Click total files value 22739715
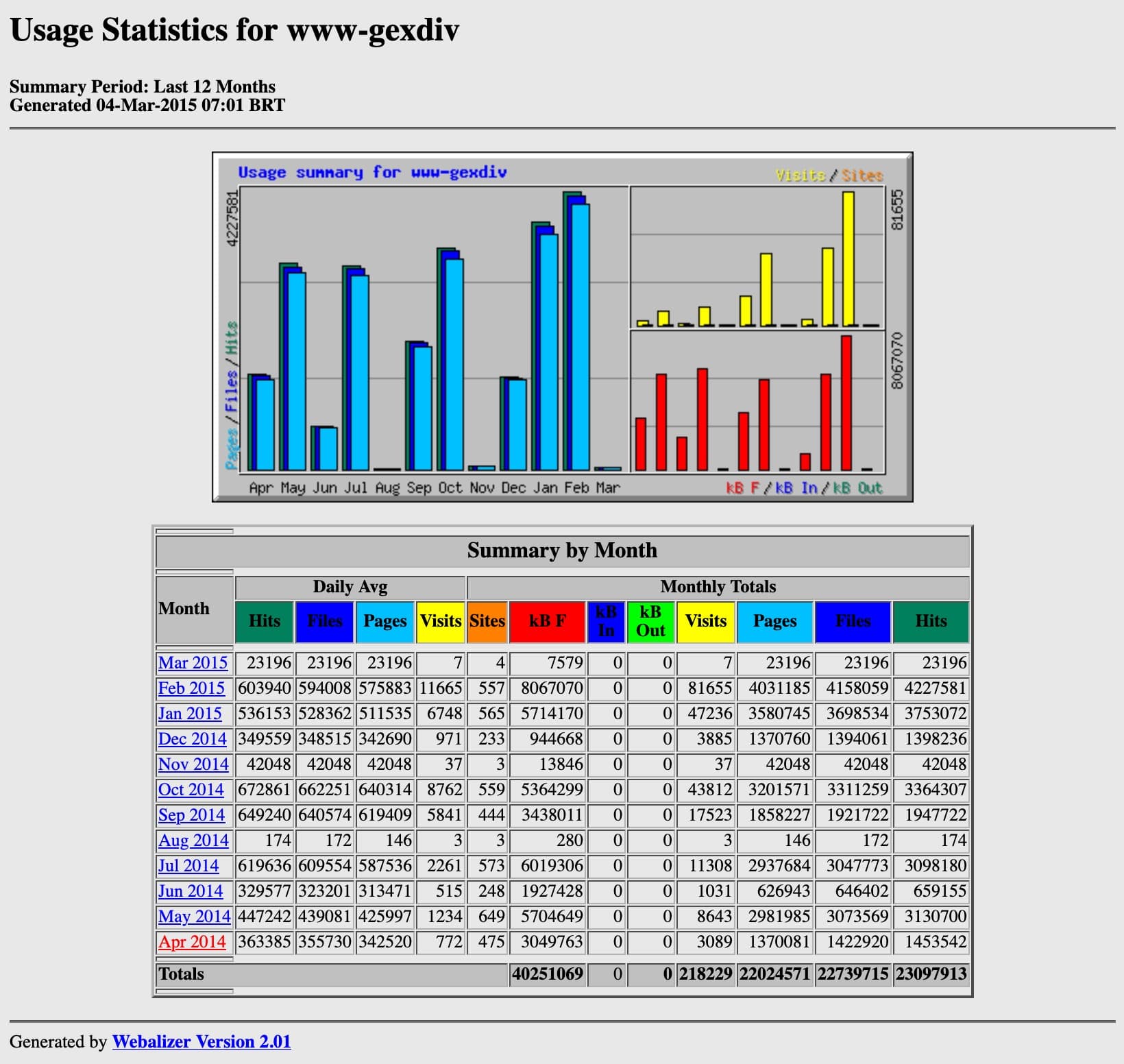This screenshot has width=1124, height=1064. click(853, 974)
